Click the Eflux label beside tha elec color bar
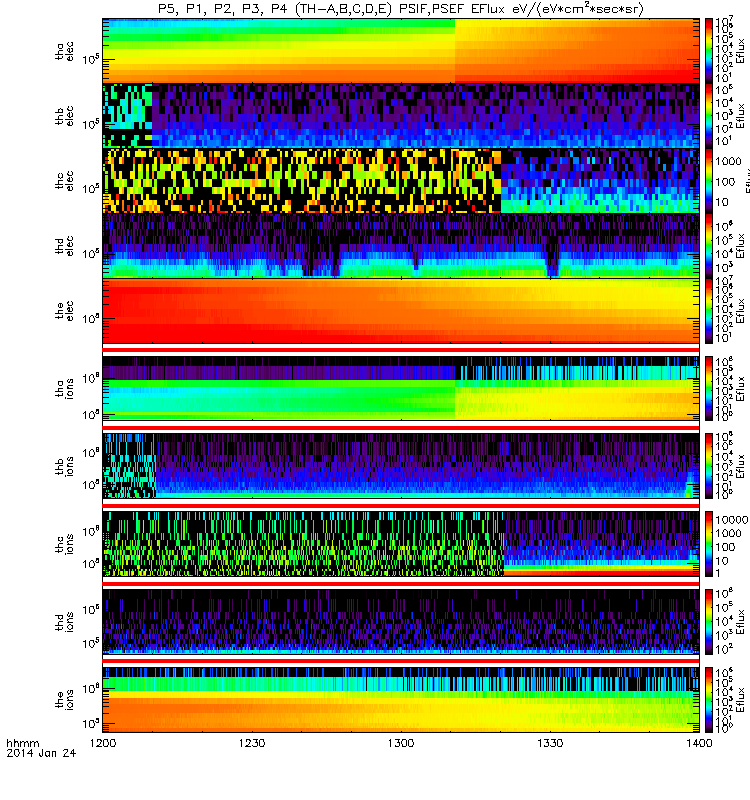750x800 pixels. point(740,51)
